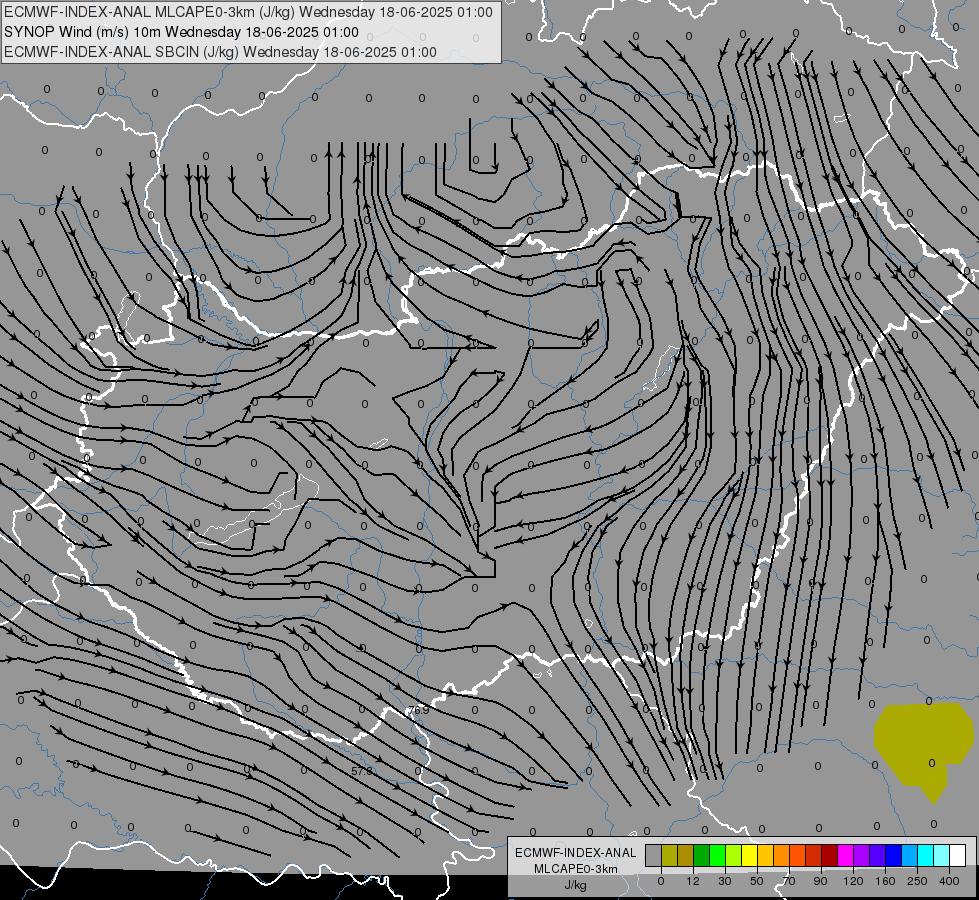Pick the yellow-green legend swatch
Viewport: 979px width, 900px height.
pyautogui.click(x=734, y=855)
